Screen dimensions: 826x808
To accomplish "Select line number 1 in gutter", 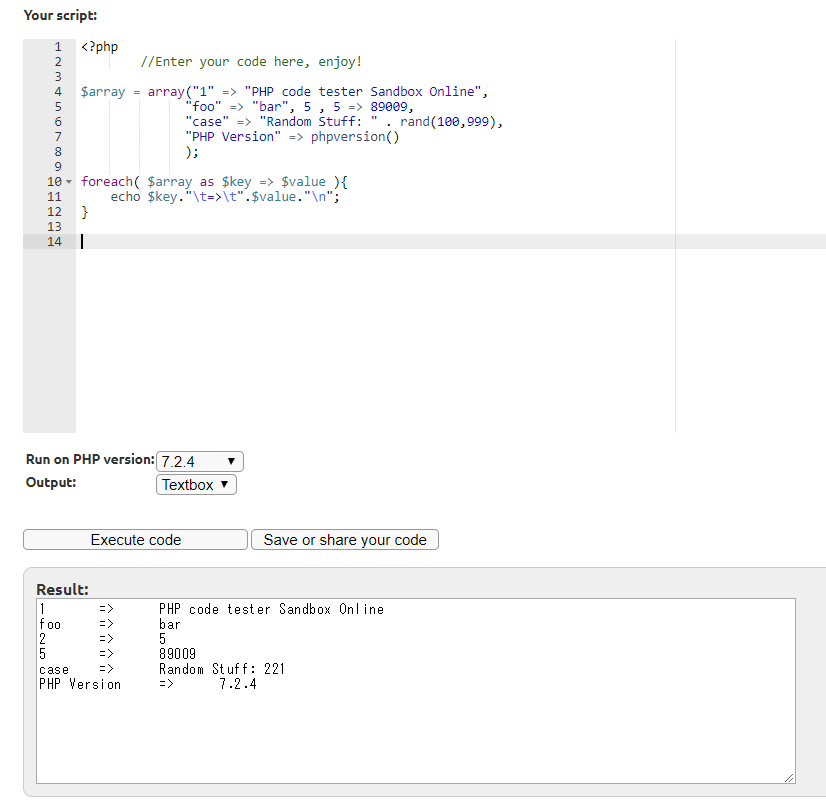I will tap(57, 47).
